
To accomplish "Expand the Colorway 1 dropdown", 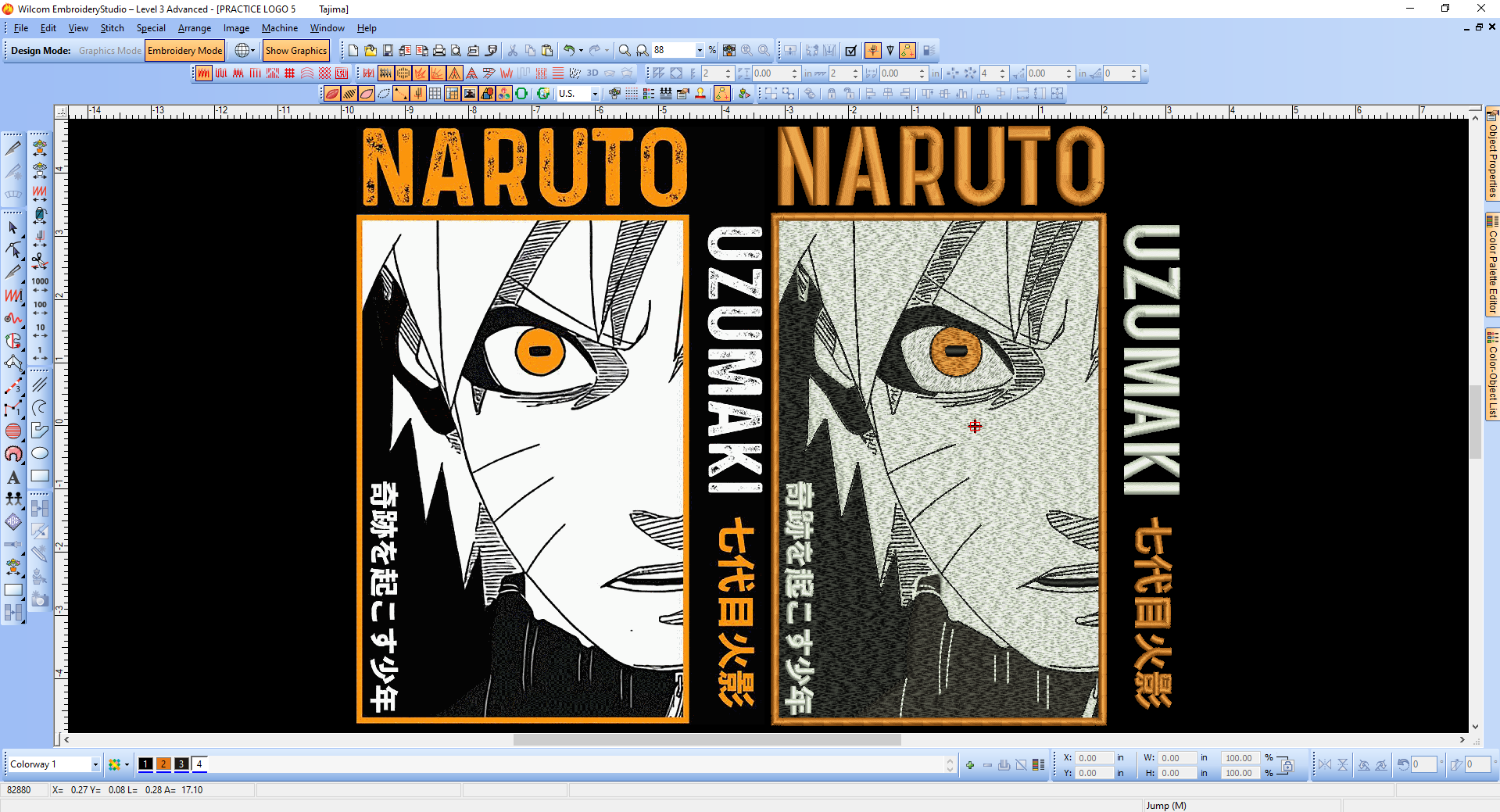I will 95,764.
